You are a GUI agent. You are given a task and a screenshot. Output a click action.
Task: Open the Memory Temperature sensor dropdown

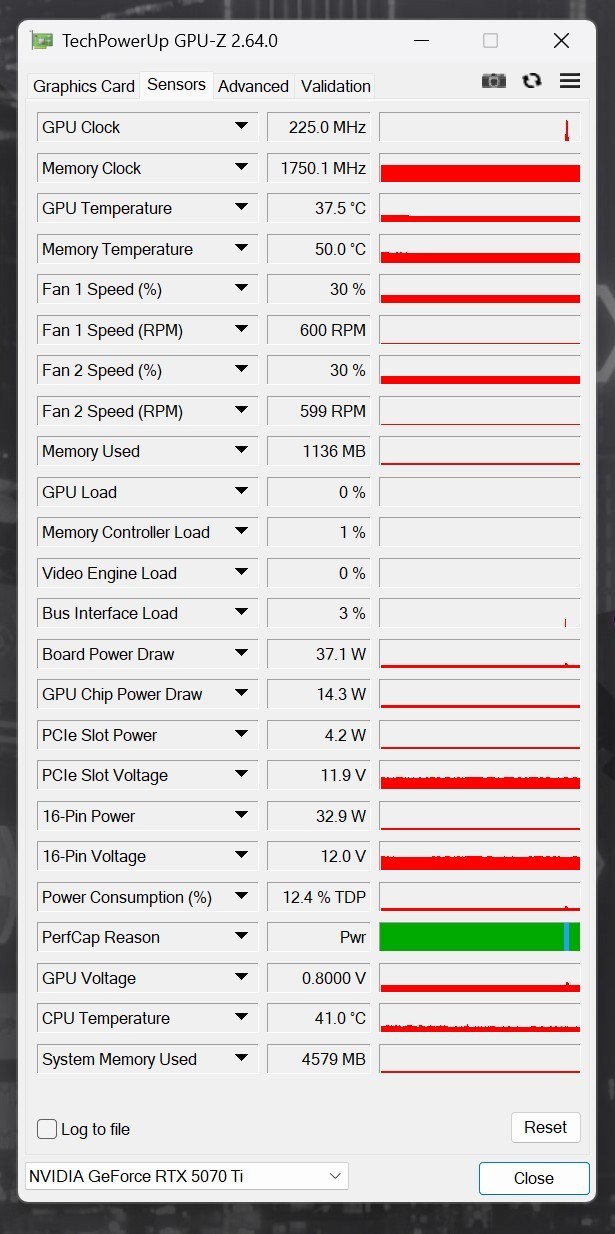[x=240, y=248]
